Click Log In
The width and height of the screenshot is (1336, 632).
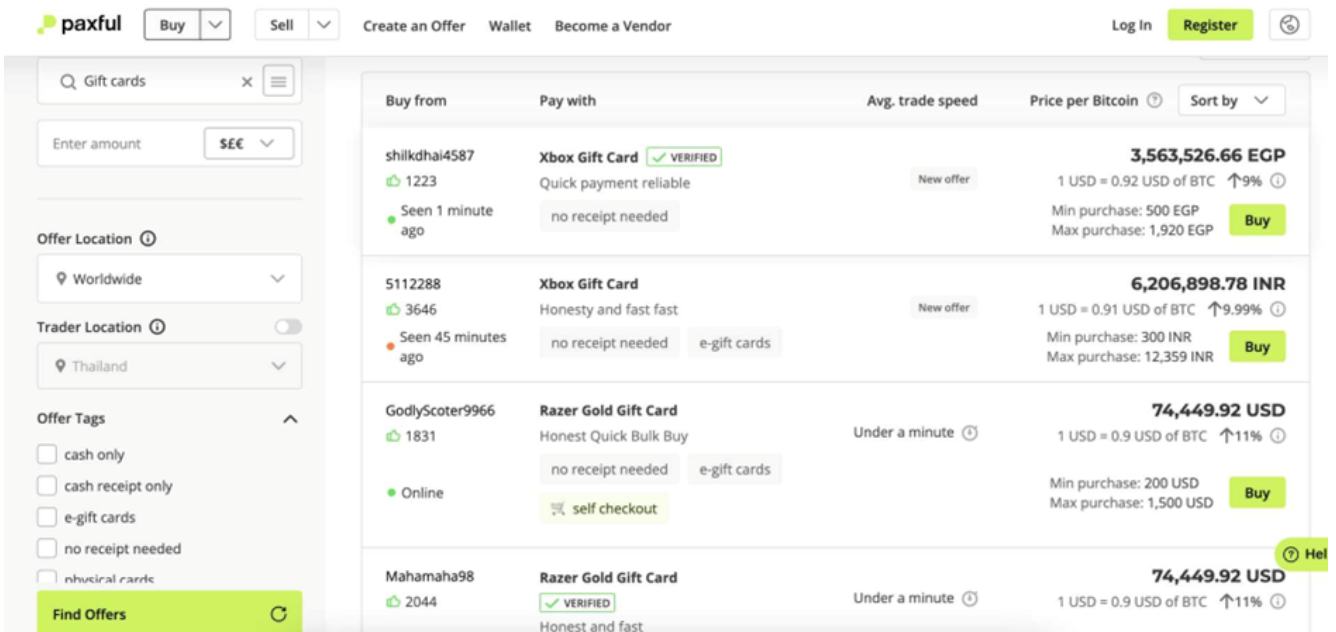[x=1131, y=26]
